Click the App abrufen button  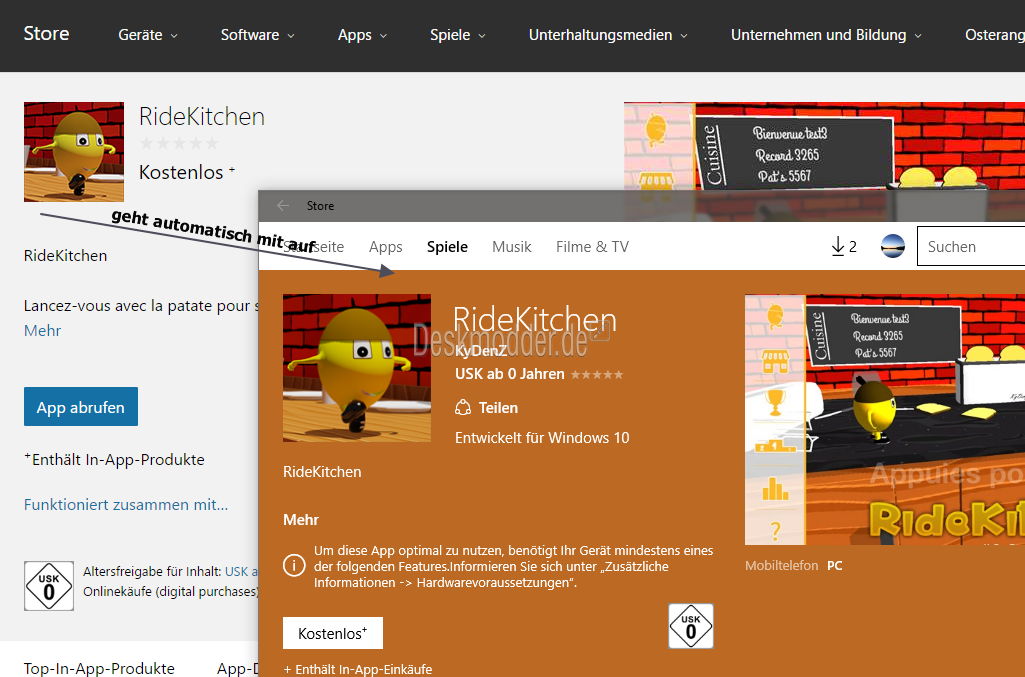point(81,406)
